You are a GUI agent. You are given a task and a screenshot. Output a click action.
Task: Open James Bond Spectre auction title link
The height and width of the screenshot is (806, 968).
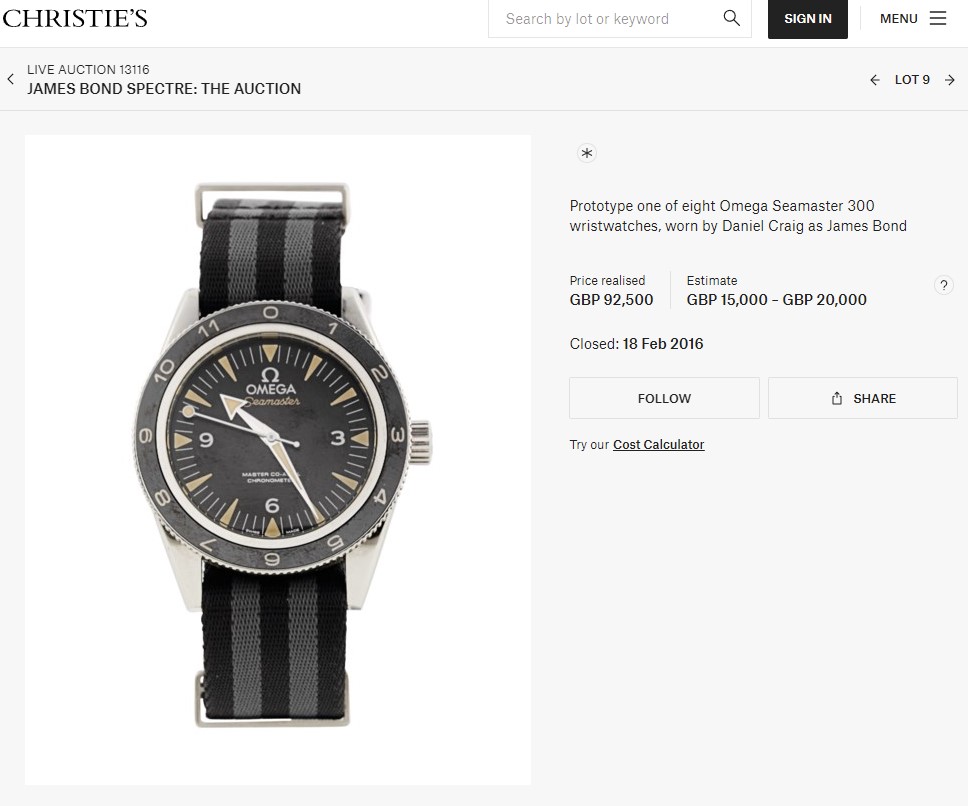pyautogui.click(x=164, y=89)
